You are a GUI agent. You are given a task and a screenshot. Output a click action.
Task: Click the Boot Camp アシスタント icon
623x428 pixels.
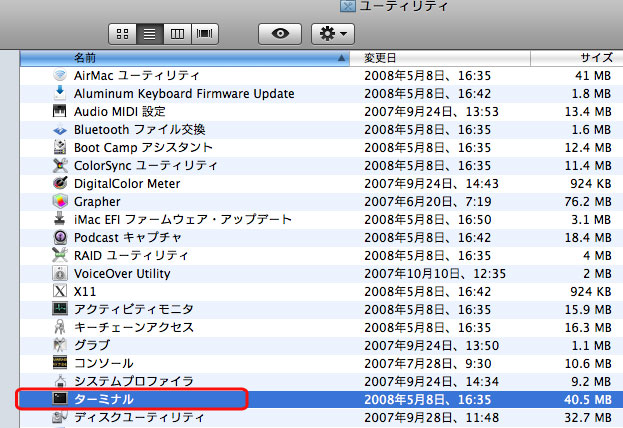60,147
